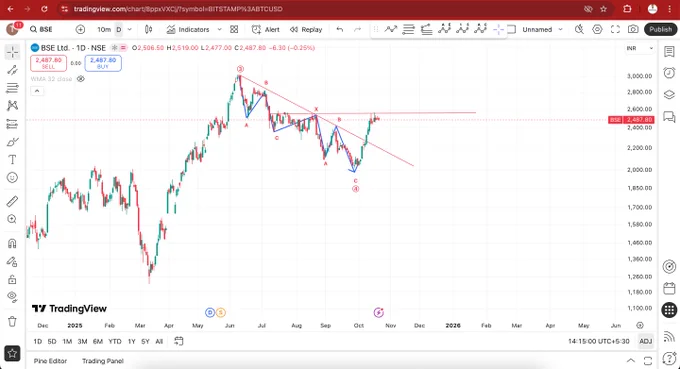680x369 pixels.
Task: Open the Pine Editor tab
Action: click(x=50, y=361)
